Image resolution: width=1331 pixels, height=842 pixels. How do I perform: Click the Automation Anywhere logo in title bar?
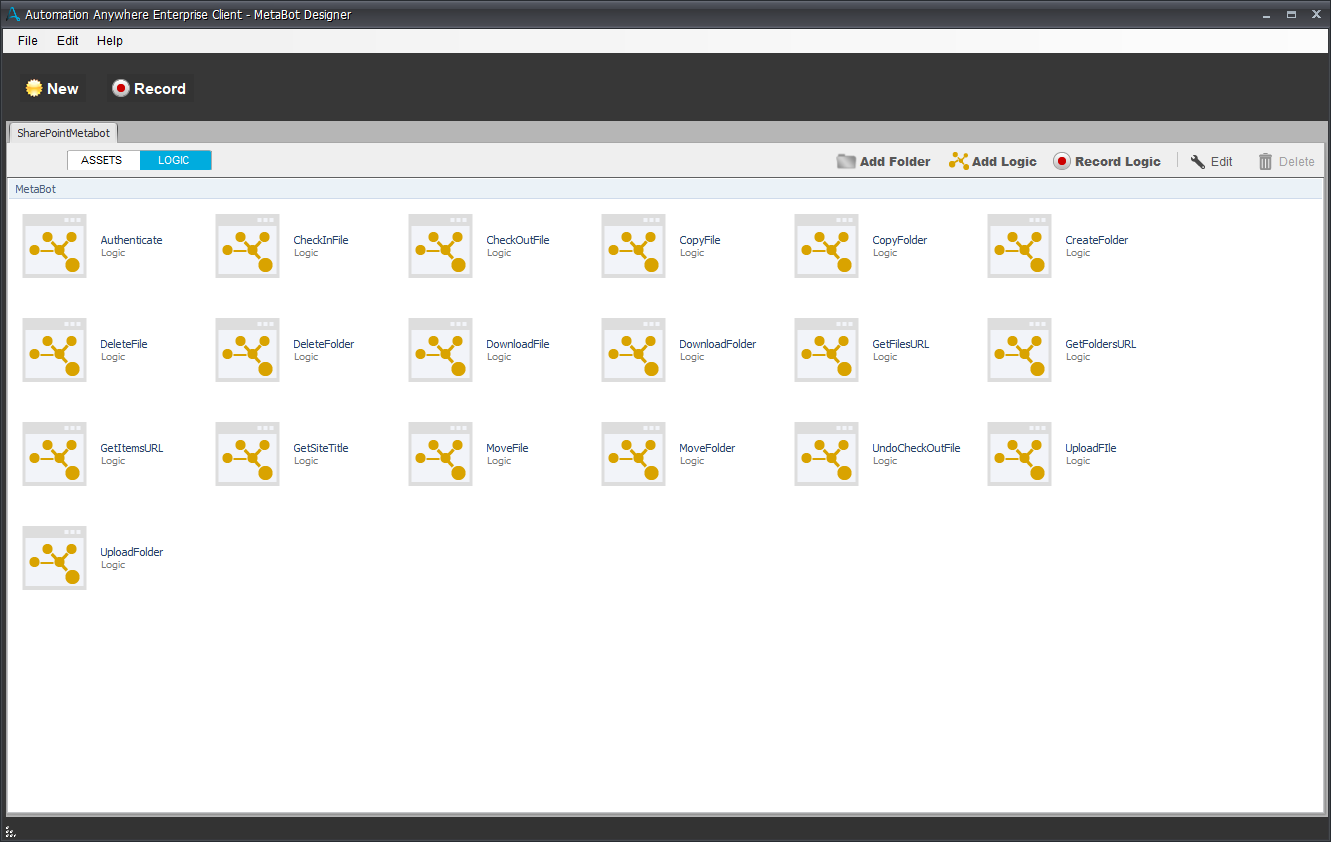pyautogui.click(x=13, y=14)
